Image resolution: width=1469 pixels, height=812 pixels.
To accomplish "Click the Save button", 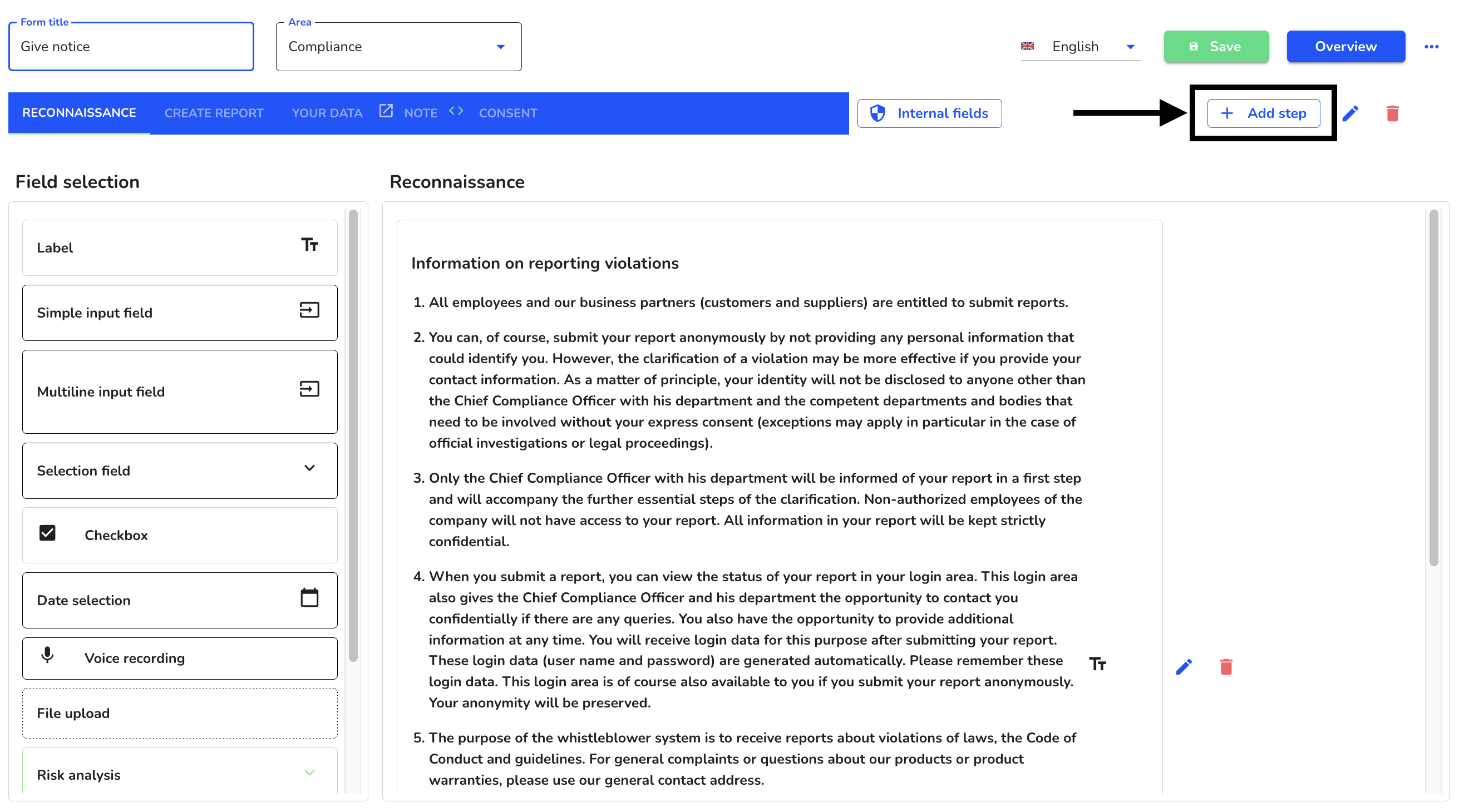I will tap(1215, 46).
